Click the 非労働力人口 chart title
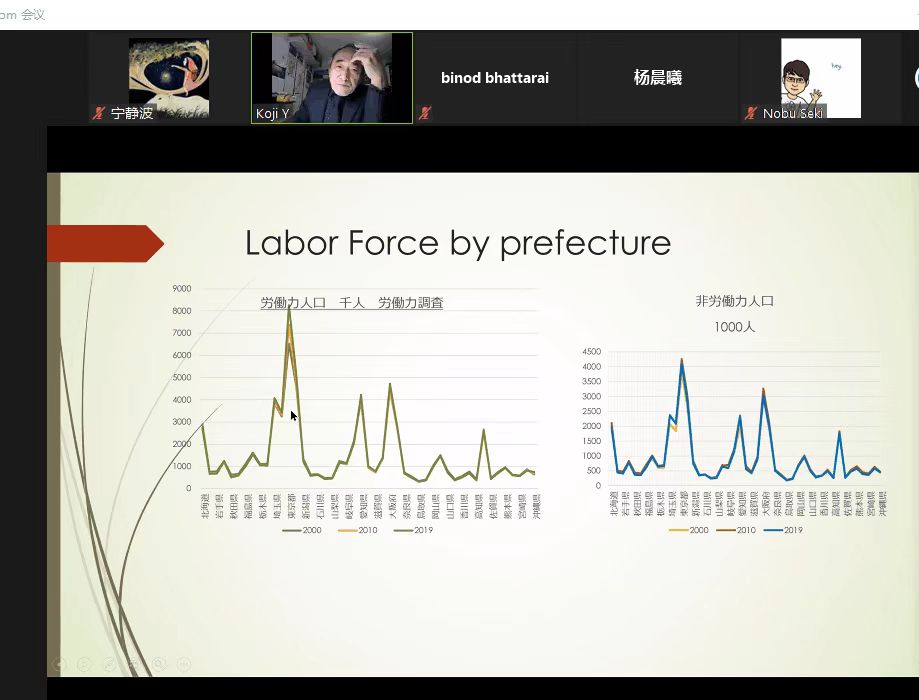Viewport: 919px width, 700px height. point(734,301)
